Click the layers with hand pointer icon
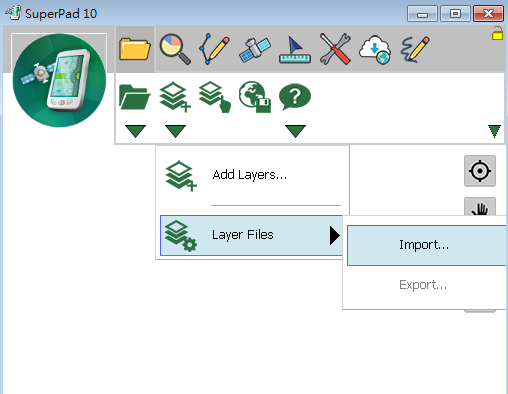The width and height of the screenshot is (508, 394). click(x=215, y=97)
